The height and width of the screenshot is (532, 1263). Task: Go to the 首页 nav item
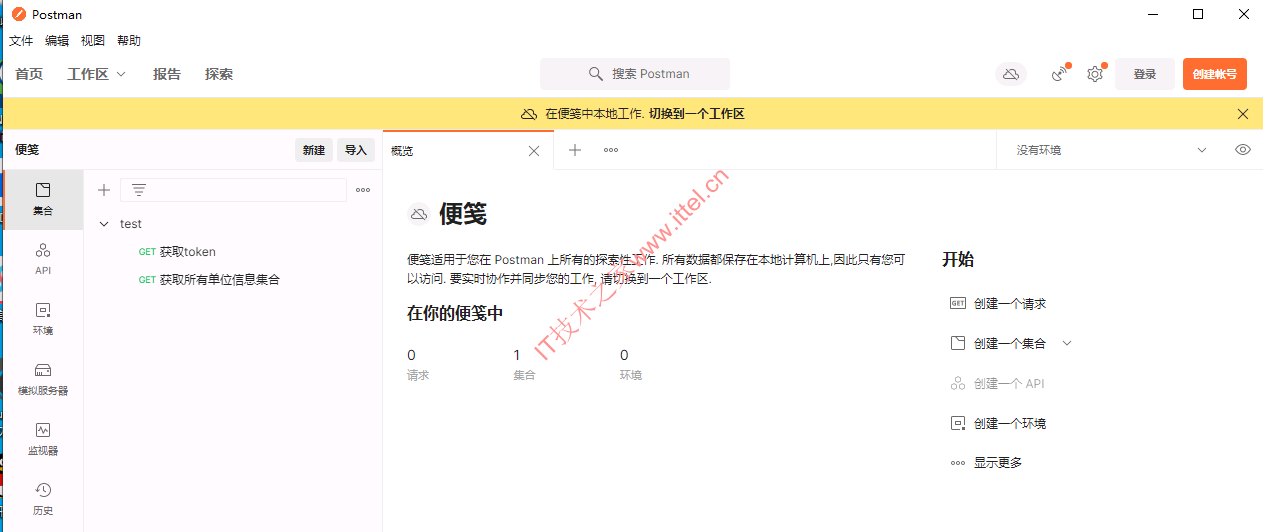[x=29, y=74]
